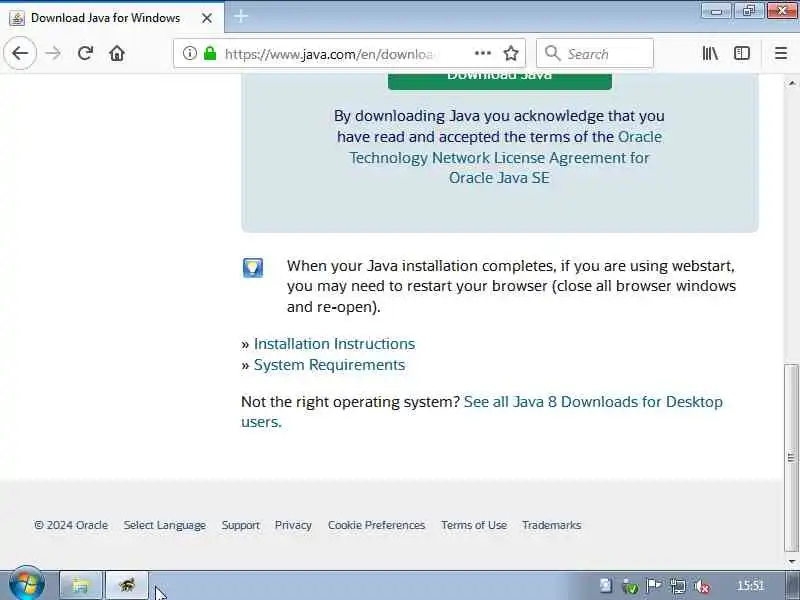The width and height of the screenshot is (800, 600).
Task: Open the Action Center flag icon
Action: [654, 586]
